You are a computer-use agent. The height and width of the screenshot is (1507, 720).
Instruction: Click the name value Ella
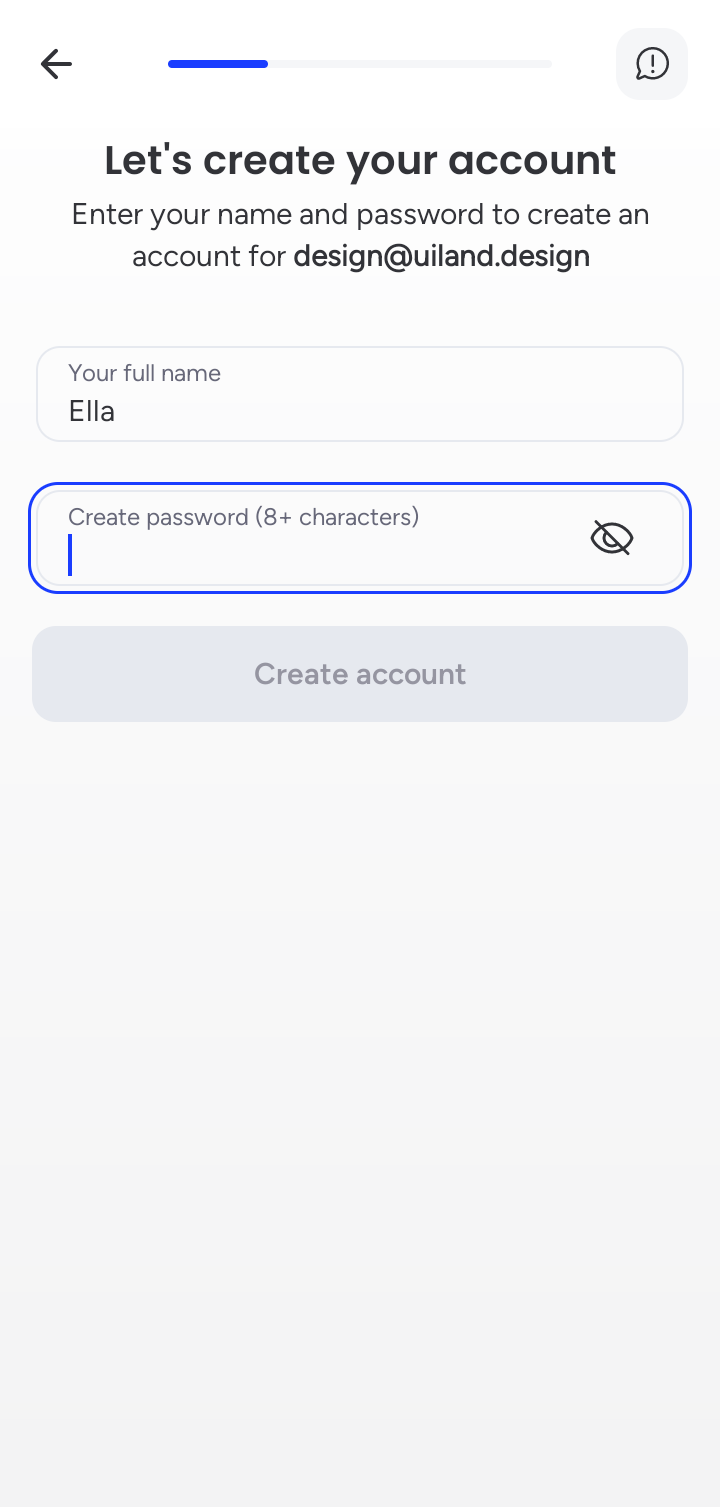coord(91,411)
